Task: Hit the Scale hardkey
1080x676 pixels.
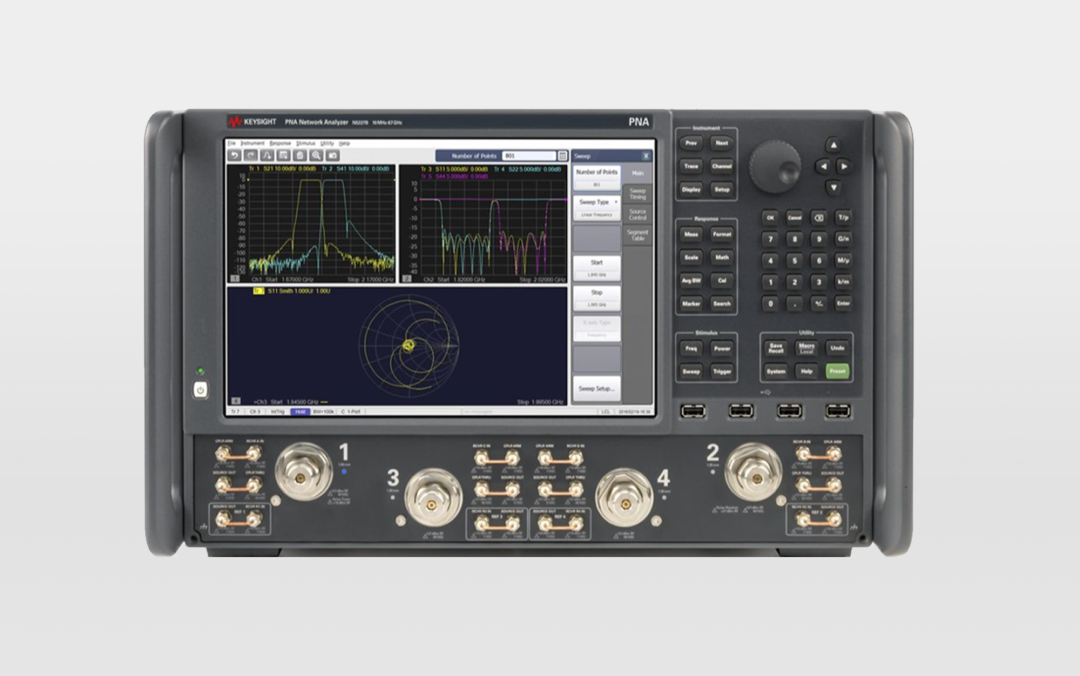Action: 691,257
